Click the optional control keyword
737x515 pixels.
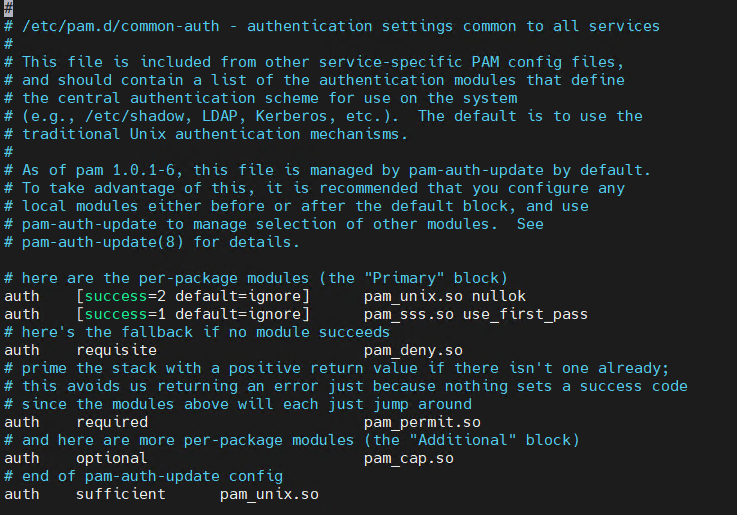pyautogui.click(x=112, y=458)
